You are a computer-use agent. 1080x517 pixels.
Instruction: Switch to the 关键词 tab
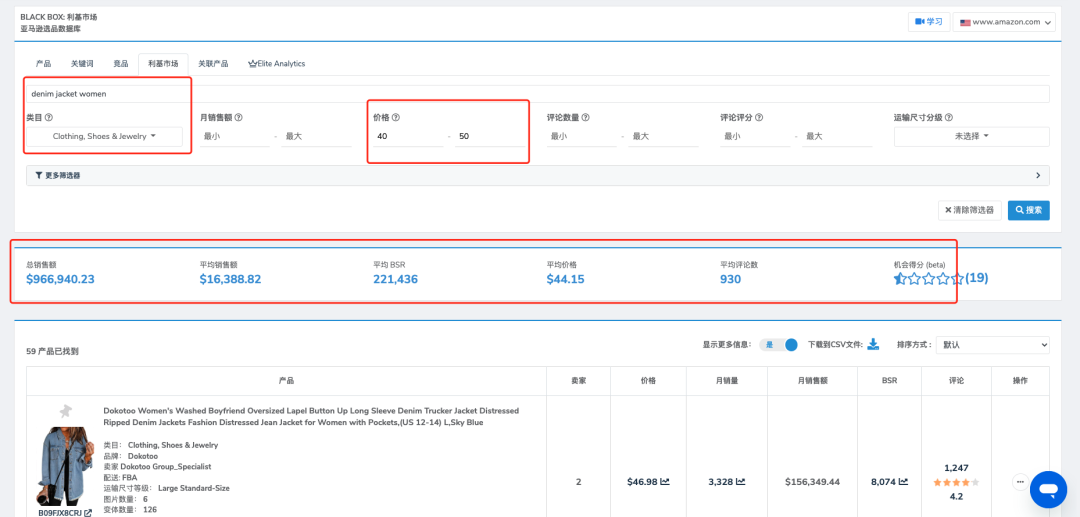coord(82,63)
